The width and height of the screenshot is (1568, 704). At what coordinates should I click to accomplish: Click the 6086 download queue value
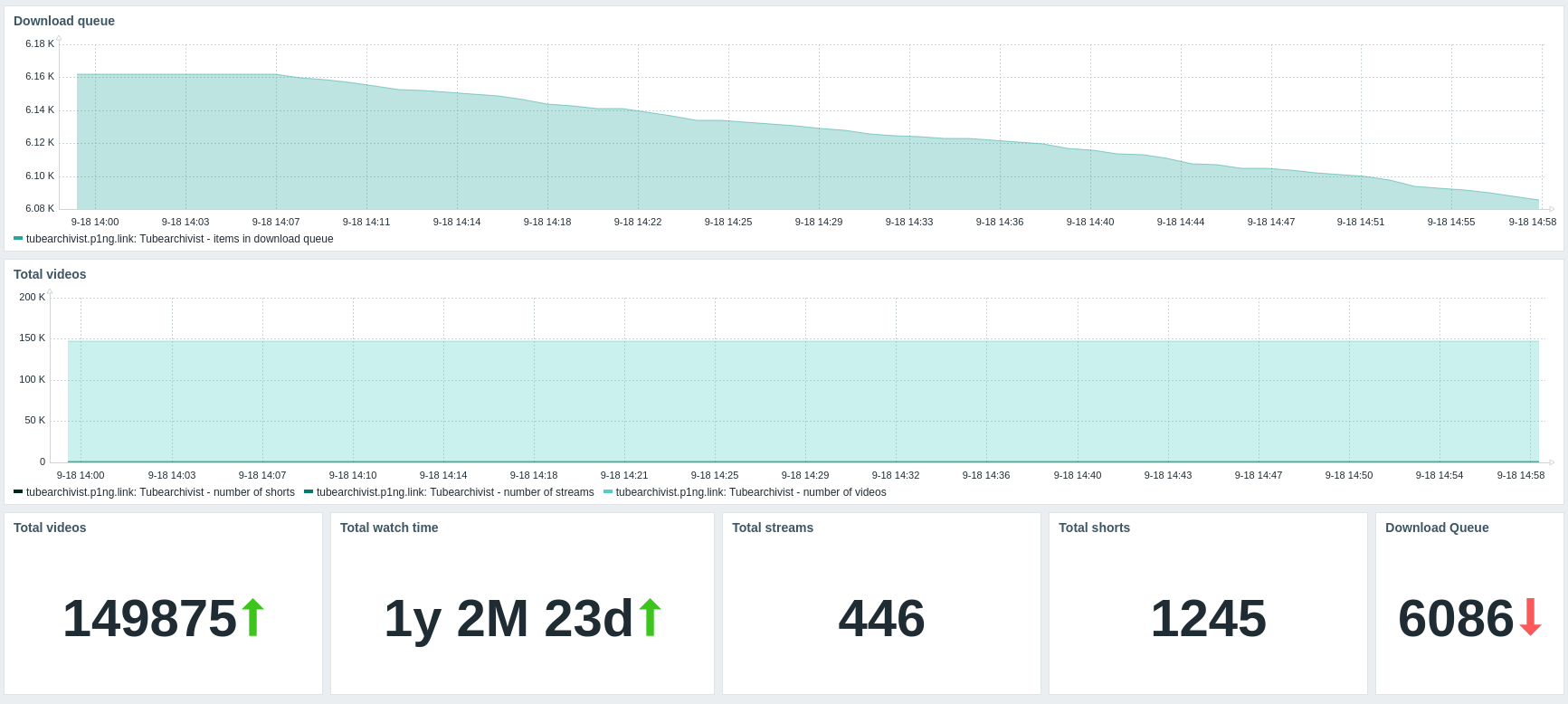click(1456, 619)
